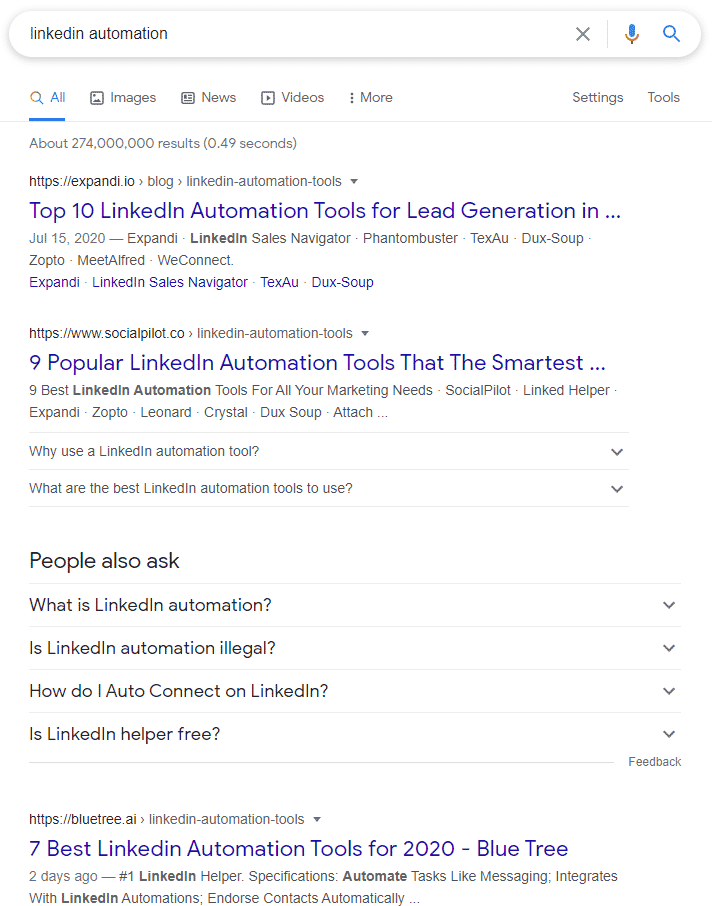Open the More options menu

pyautogui.click(x=370, y=98)
